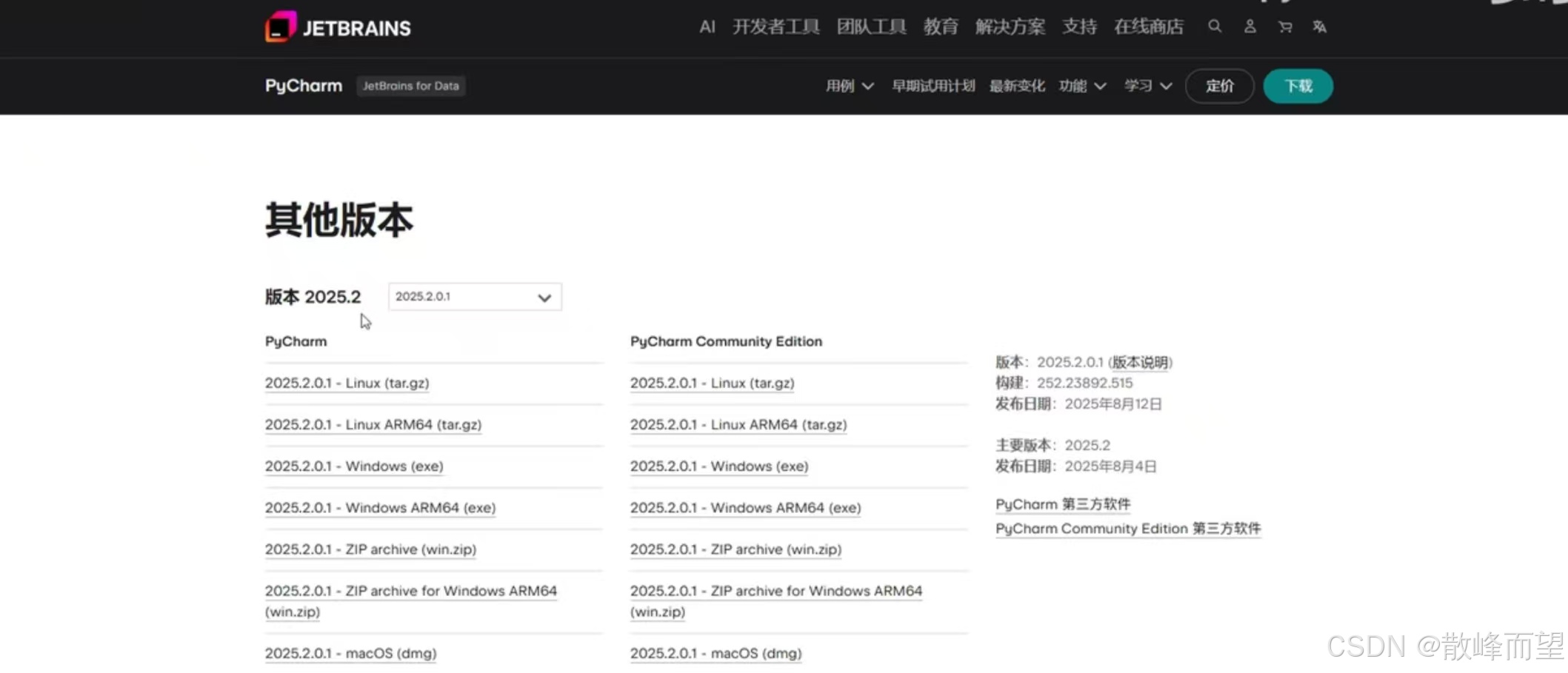Click the language translation icon
This screenshot has width=1568, height=673.
1319,27
